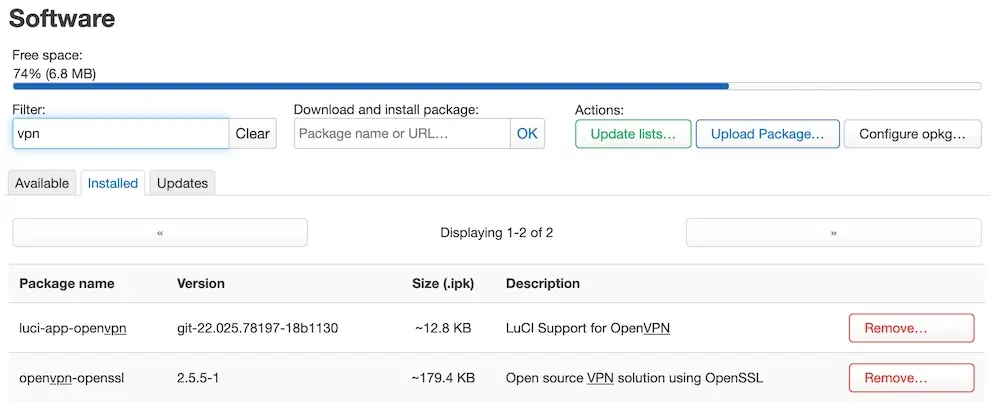
Task: Select the Installed tab
Action: (x=113, y=183)
